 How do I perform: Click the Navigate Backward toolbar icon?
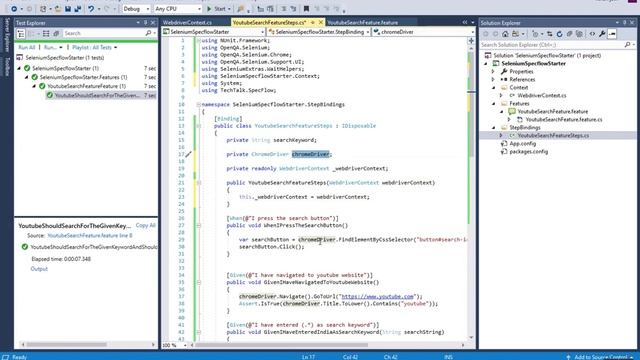point(14,9)
